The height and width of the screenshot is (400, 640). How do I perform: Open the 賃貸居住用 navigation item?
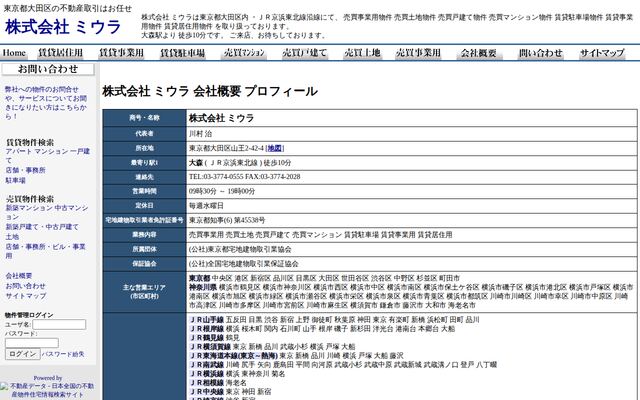(x=60, y=53)
